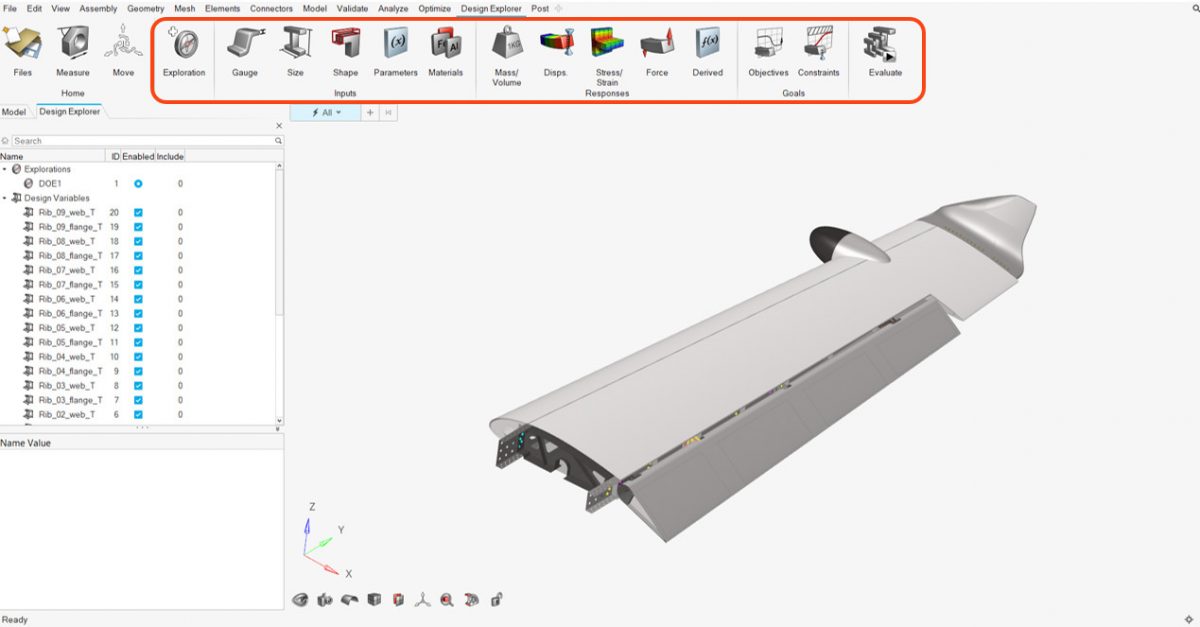This screenshot has width=1200, height=627.
Task: Click the Measure tool icon
Action: (x=72, y=45)
